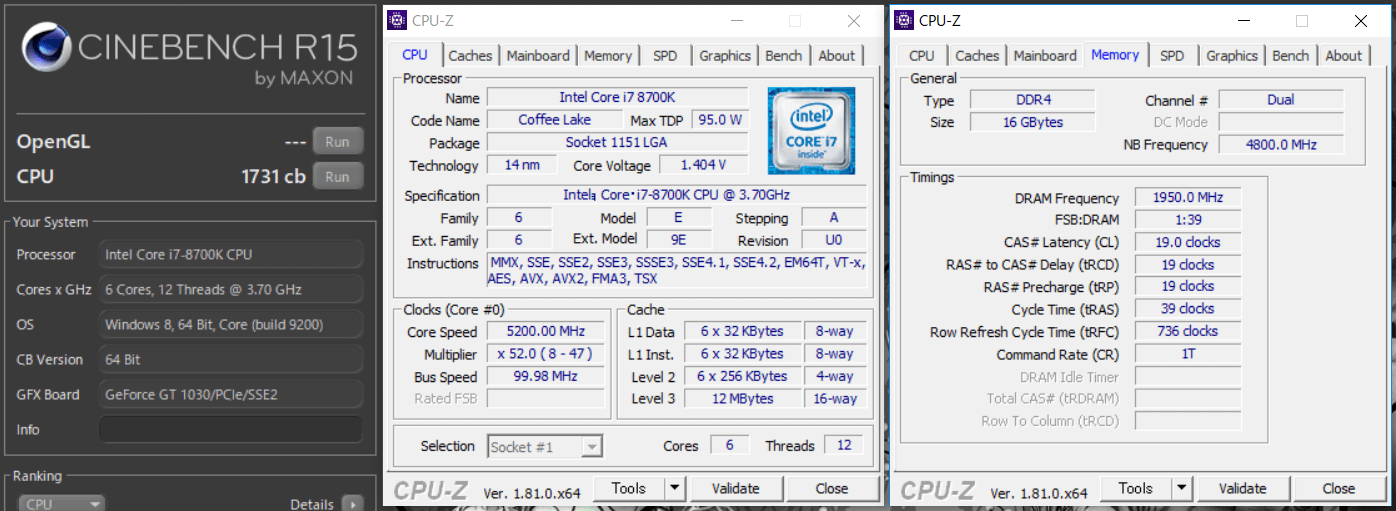1396x511 pixels.
Task: Click the Cores x GHz field in Cinebench
Action: click(x=230, y=289)
